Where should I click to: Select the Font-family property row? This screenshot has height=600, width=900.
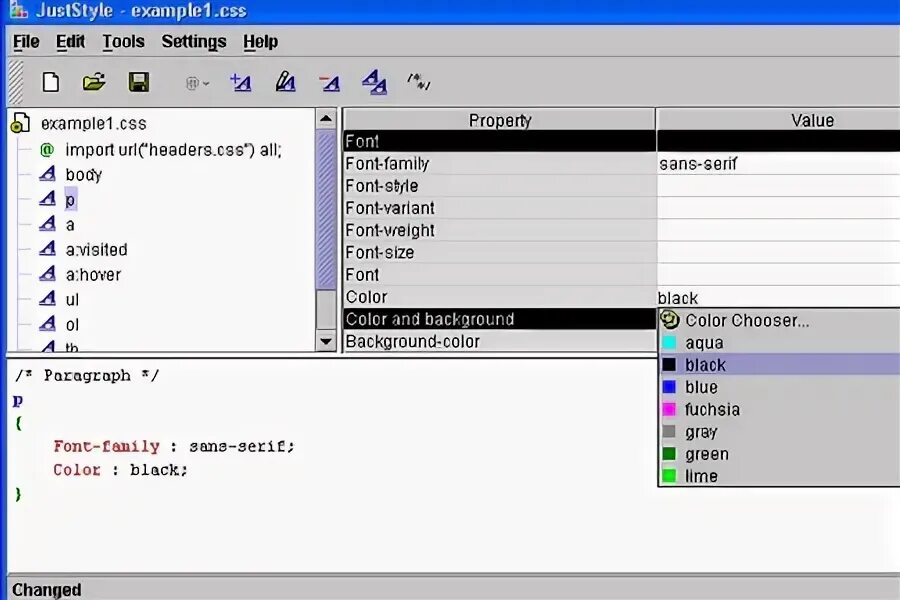point(499,164)
